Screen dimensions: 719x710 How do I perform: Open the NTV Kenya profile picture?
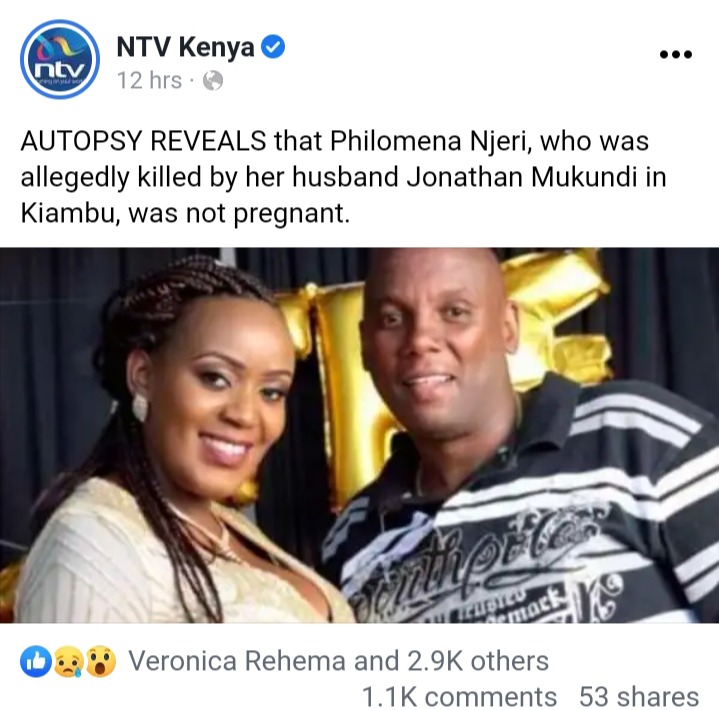coord(60,59)
